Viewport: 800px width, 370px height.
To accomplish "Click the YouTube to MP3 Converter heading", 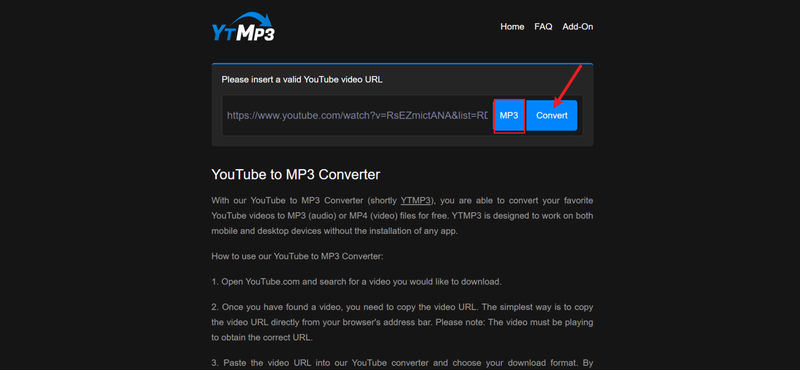I will [x=295, y=175].
